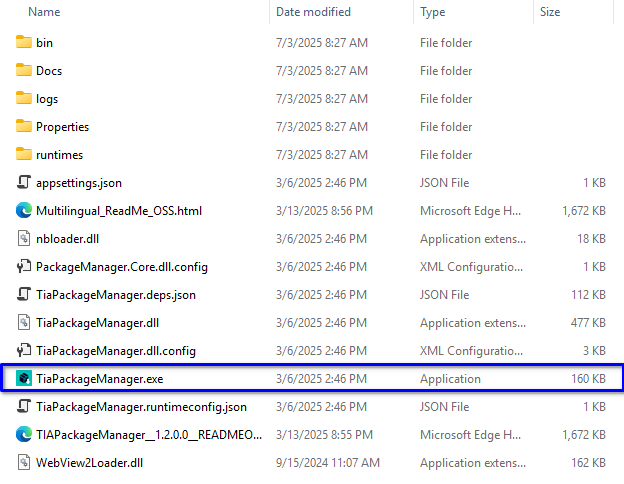Click the TiaPackageManager.dll.config file icon
624x484 pixels.
[24, 350]
